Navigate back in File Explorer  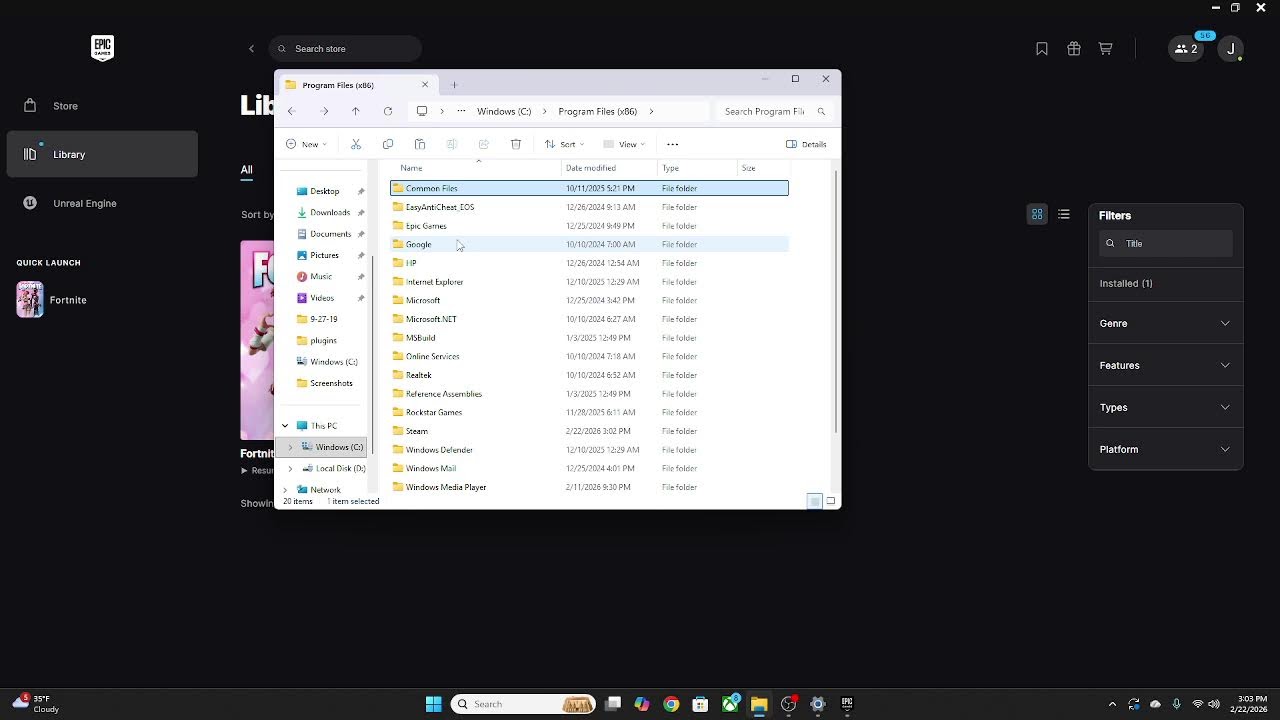pyautogui.click(x=291, y=111)
